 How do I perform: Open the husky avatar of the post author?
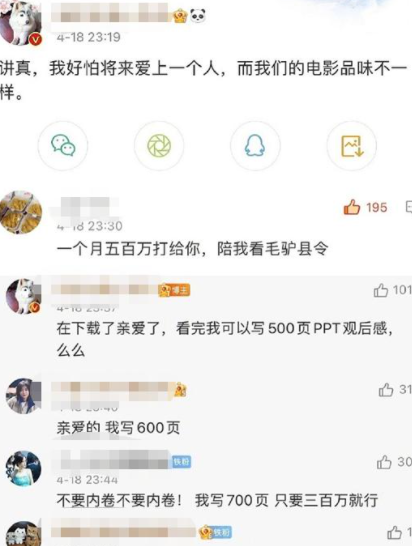22,24
